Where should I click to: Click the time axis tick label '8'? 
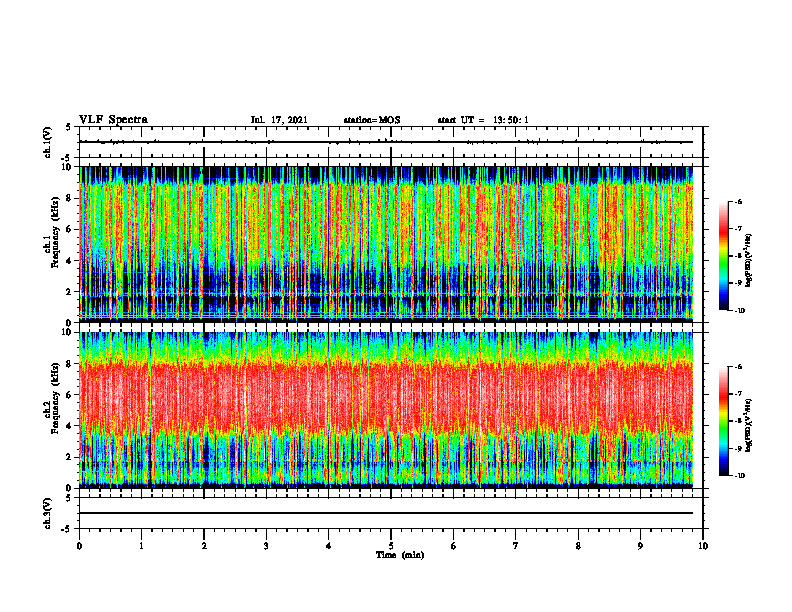coord(578,546)
